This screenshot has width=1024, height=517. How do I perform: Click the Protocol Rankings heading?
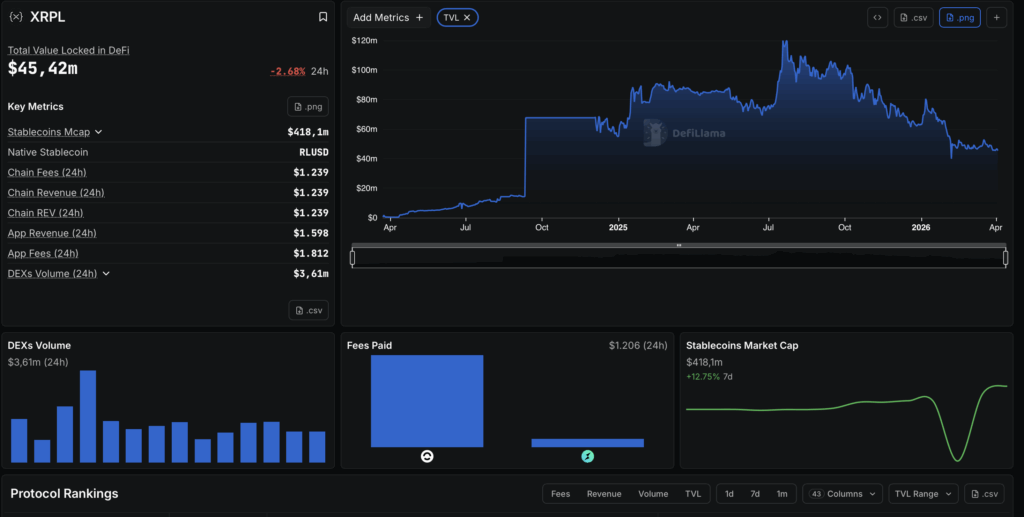click(64, 494)
